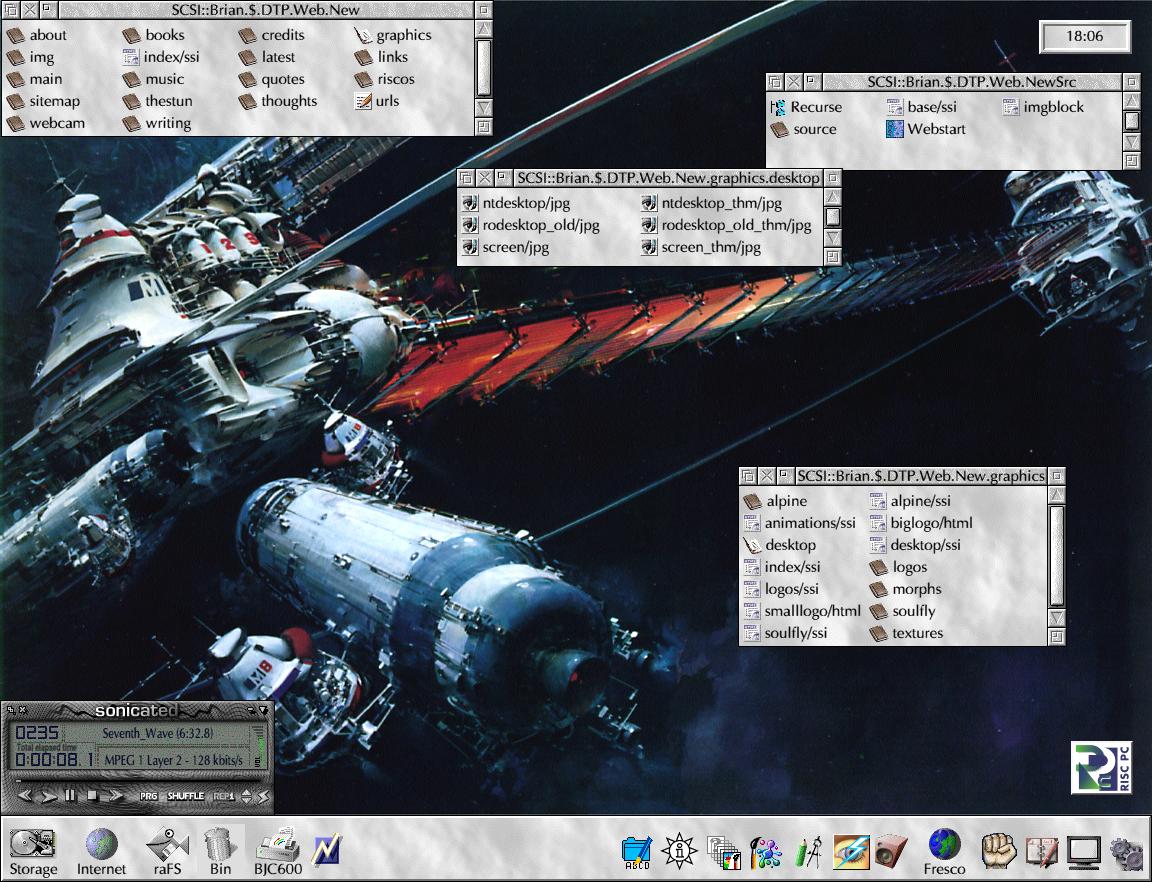Viewport: 1152px width, 882px height.
Task: Open the thoughts folder in Web.New window
Action: pyautogui.click(x=278, y=101)
